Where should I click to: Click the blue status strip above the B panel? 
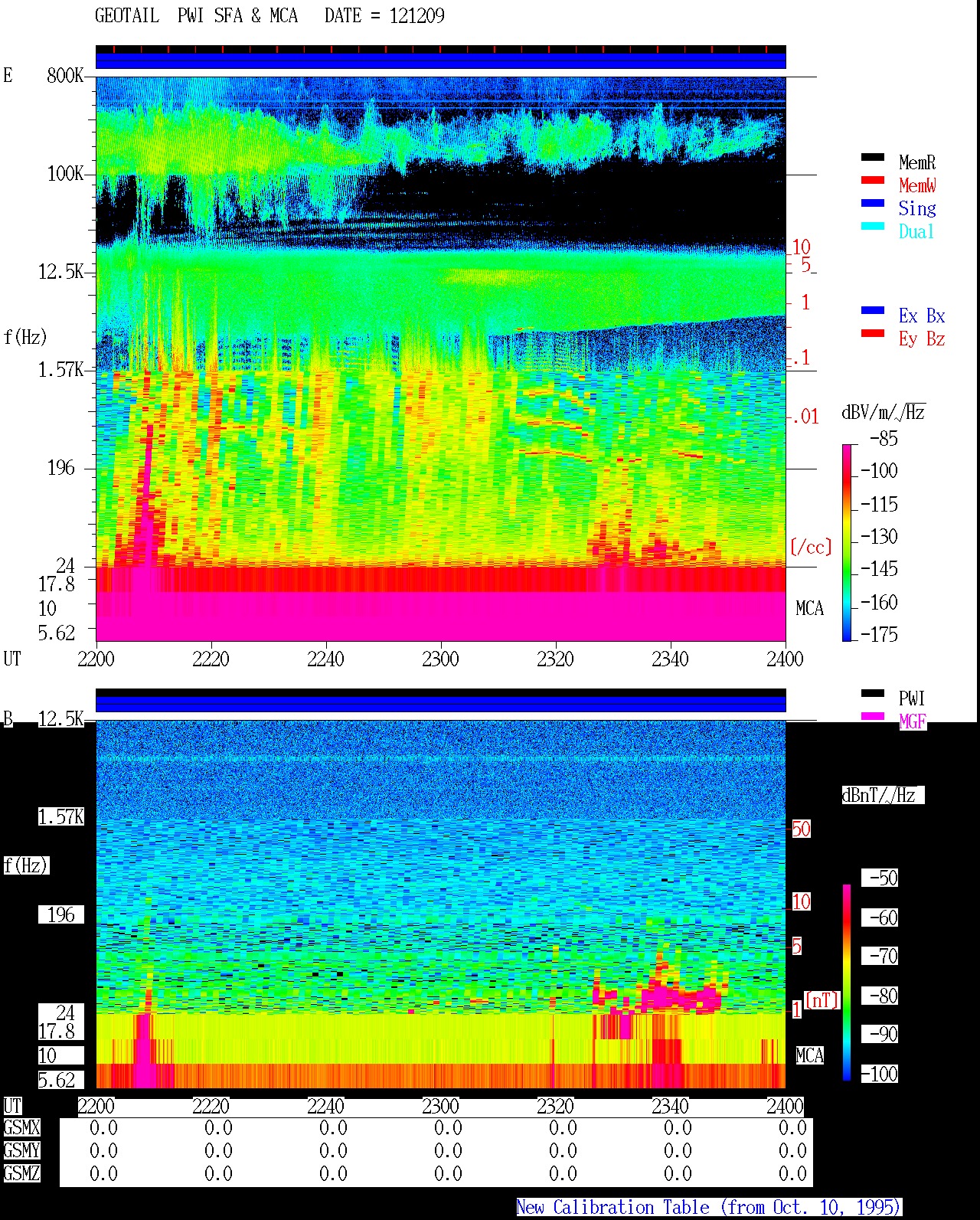[x=441, y=704]
